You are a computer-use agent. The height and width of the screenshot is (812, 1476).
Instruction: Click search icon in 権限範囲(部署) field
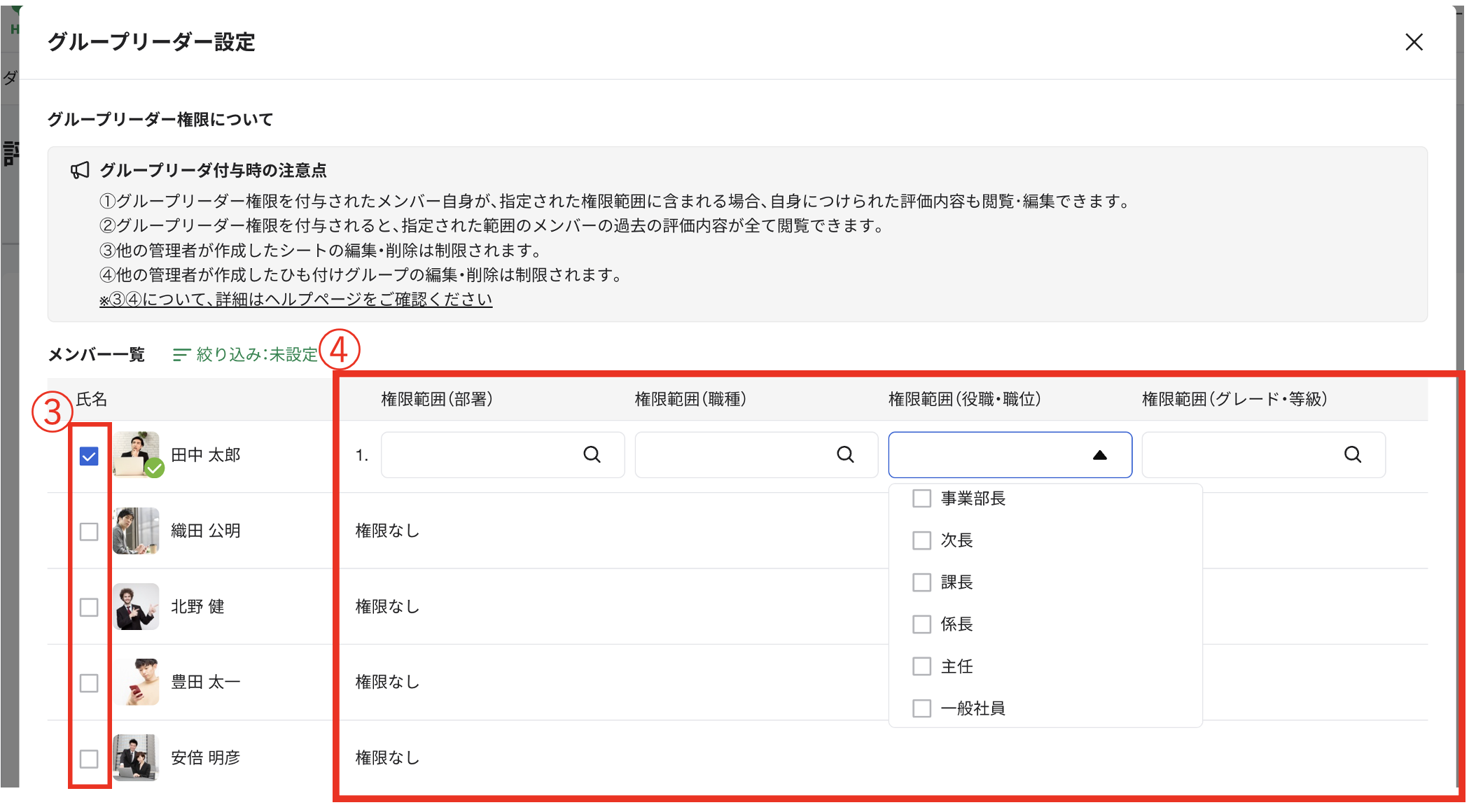pos(592,455)
